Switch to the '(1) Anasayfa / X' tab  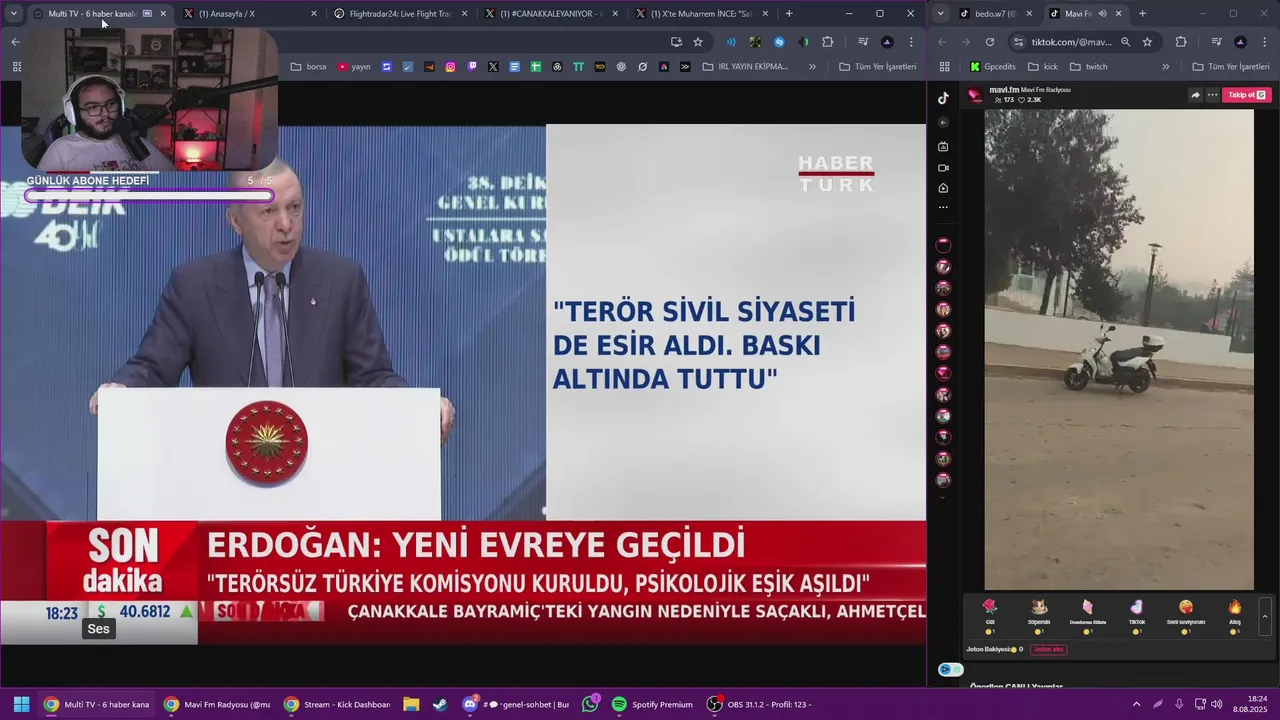coord(250,14)
